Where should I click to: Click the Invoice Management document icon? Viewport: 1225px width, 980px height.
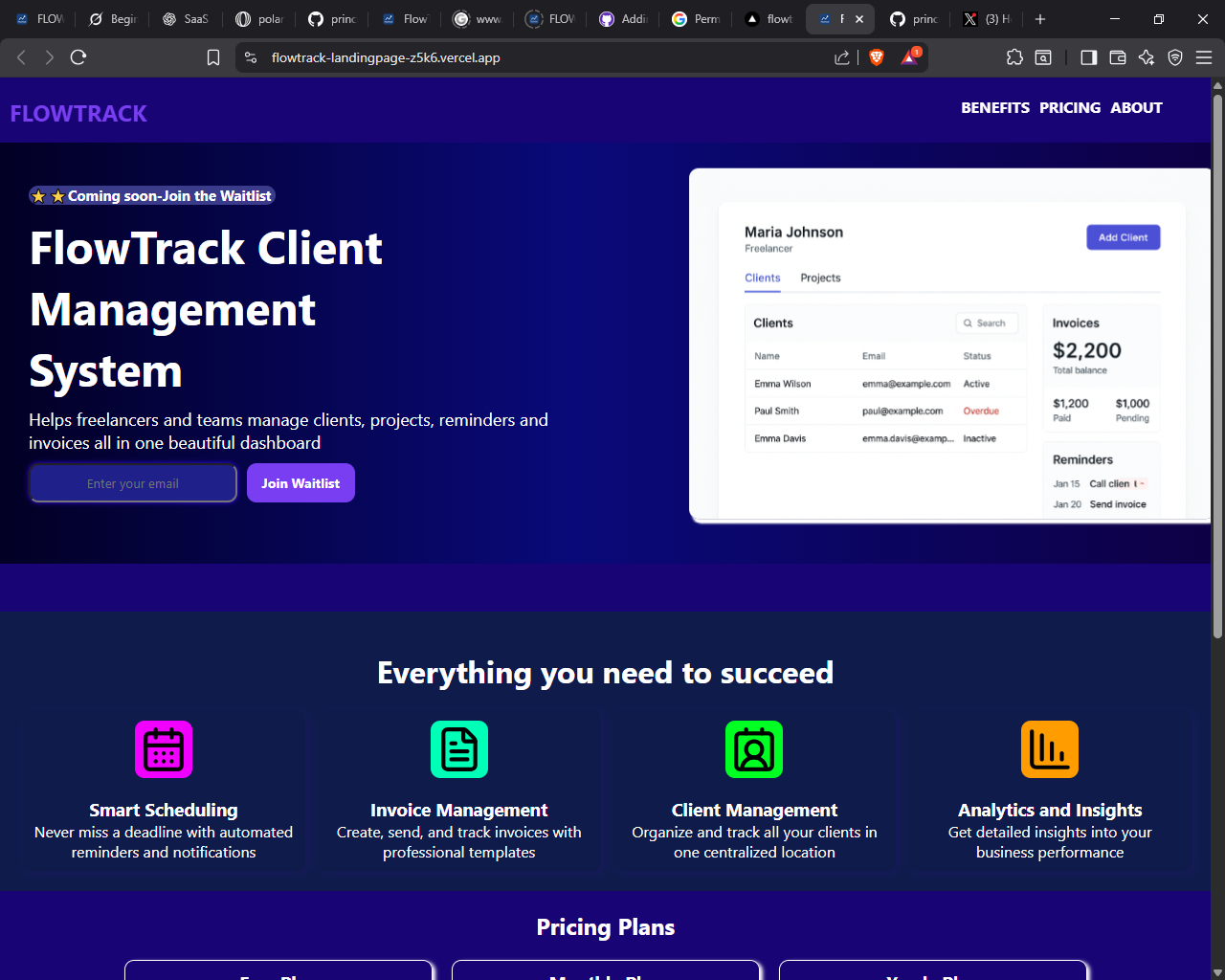(459, 749)
